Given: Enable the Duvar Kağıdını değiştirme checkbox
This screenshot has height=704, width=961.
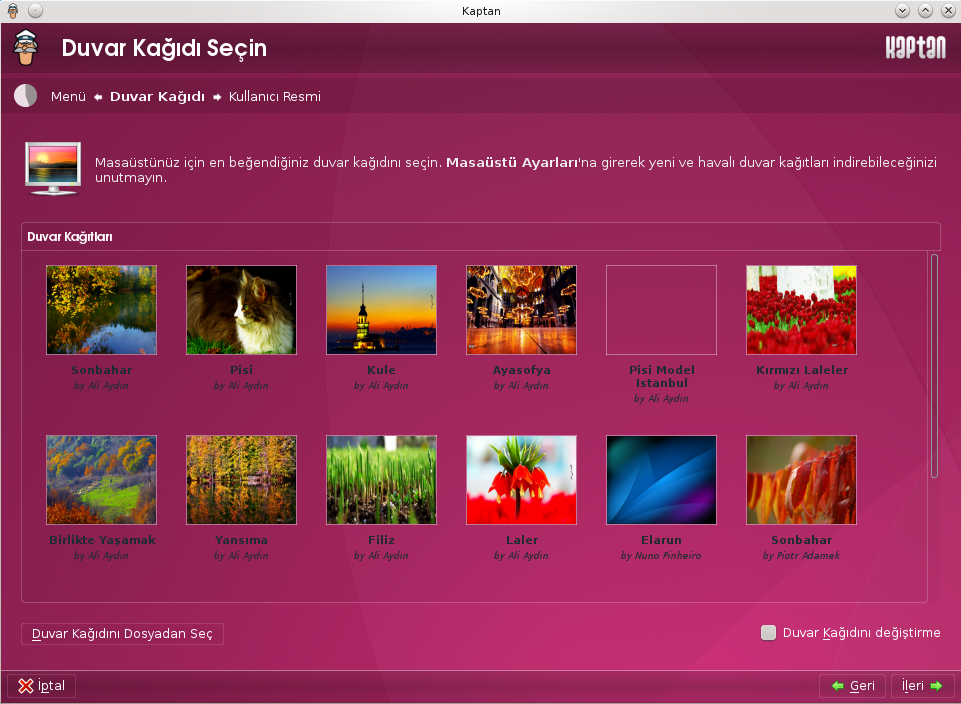Looking at the screenshot, I should (768, 632).
